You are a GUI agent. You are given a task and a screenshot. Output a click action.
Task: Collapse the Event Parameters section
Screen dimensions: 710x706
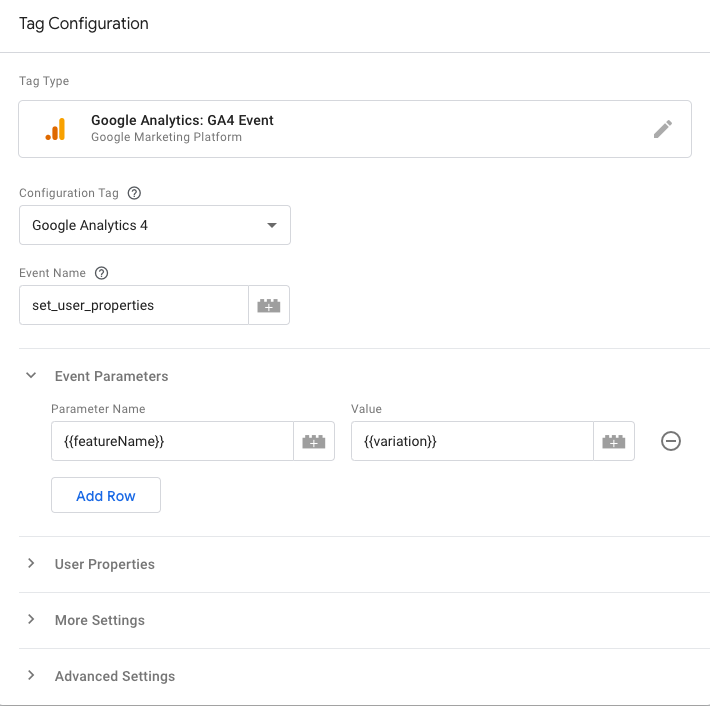point(31,377)
